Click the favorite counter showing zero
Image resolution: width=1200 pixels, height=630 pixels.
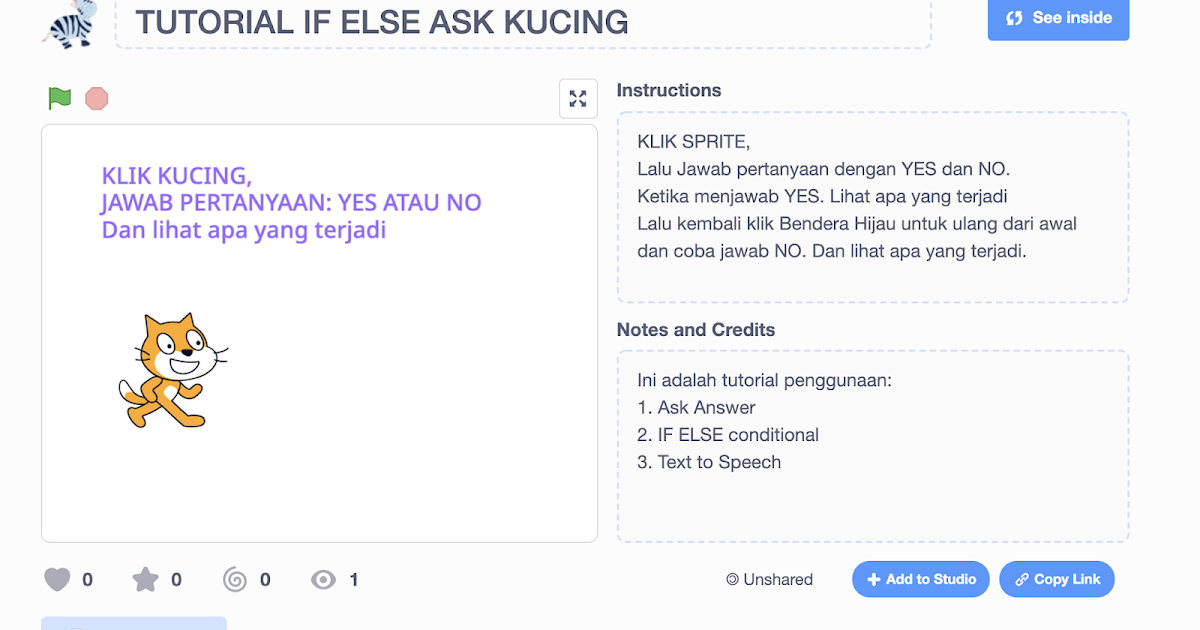176,579
